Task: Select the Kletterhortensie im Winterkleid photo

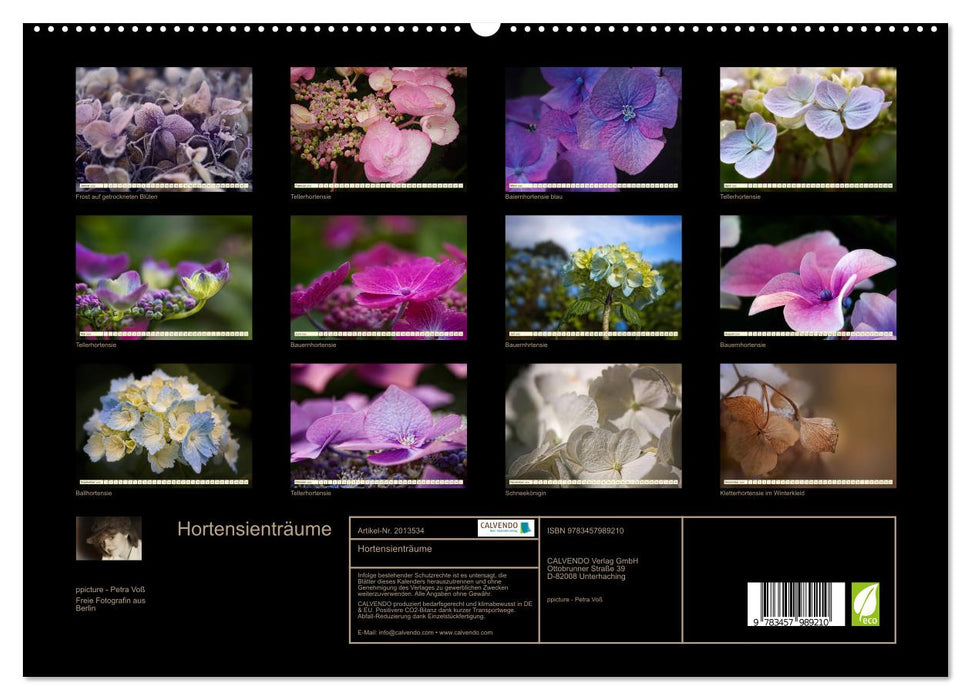Action: pos(807,424)
